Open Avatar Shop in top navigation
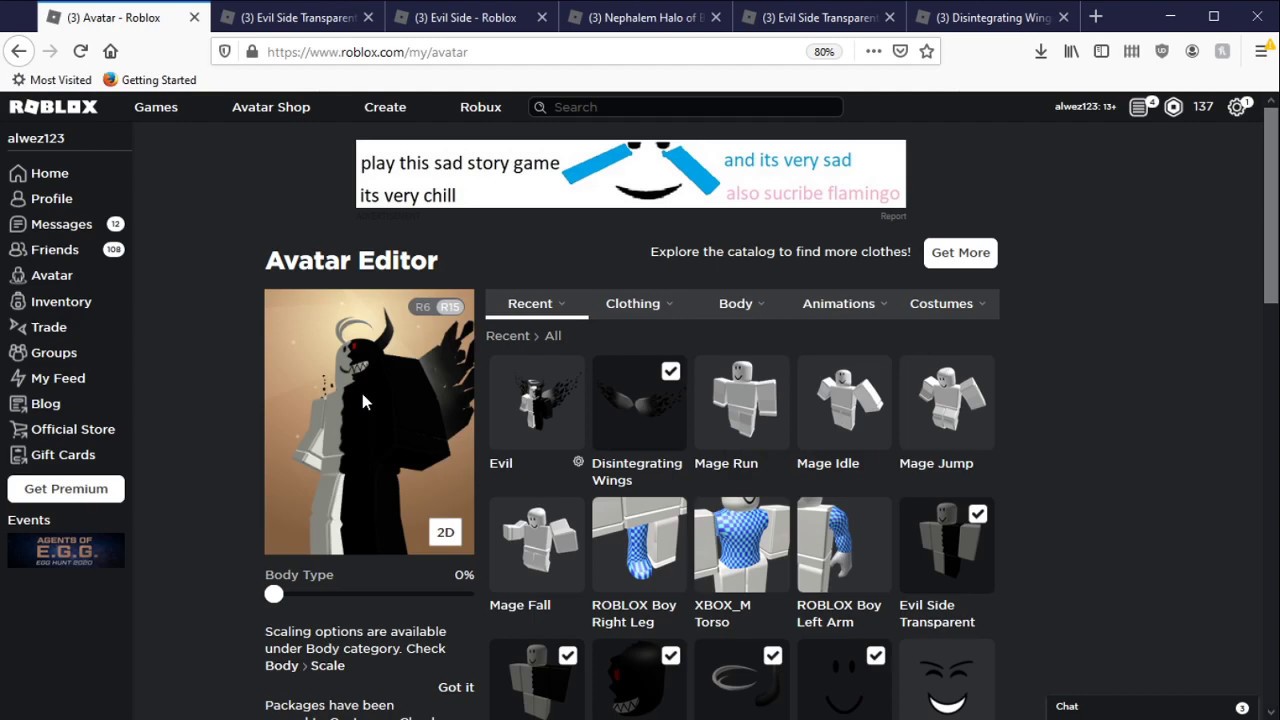The width and height of the screenshot is (1280, 720). (271, 107)
